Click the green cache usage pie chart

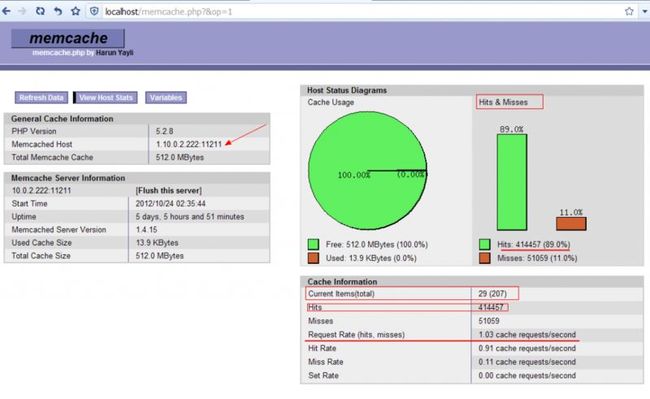[x=368, y=170]
